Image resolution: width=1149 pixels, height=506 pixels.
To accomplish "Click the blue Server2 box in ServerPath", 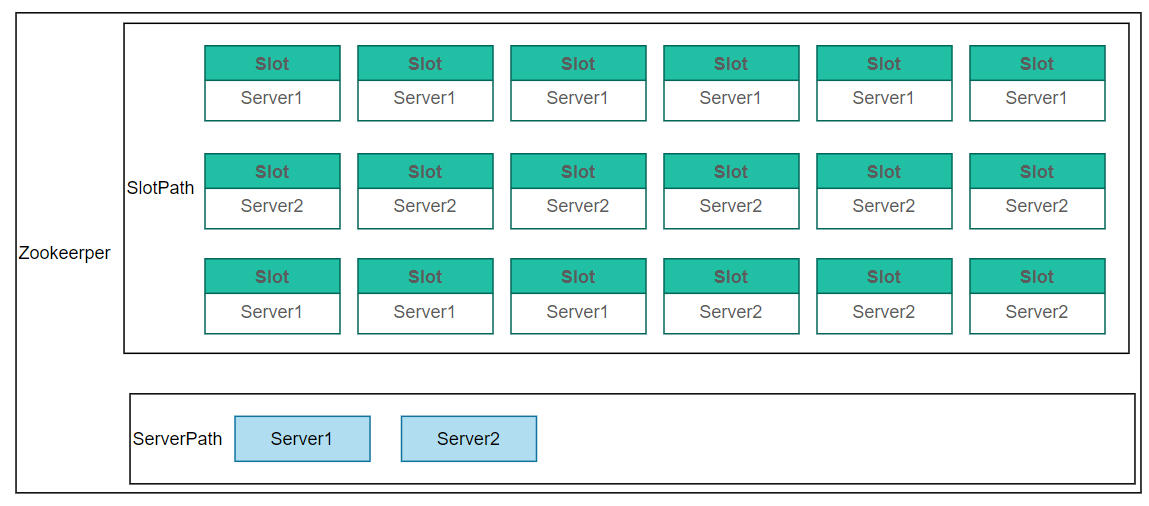I will click(x=468, y=439).
